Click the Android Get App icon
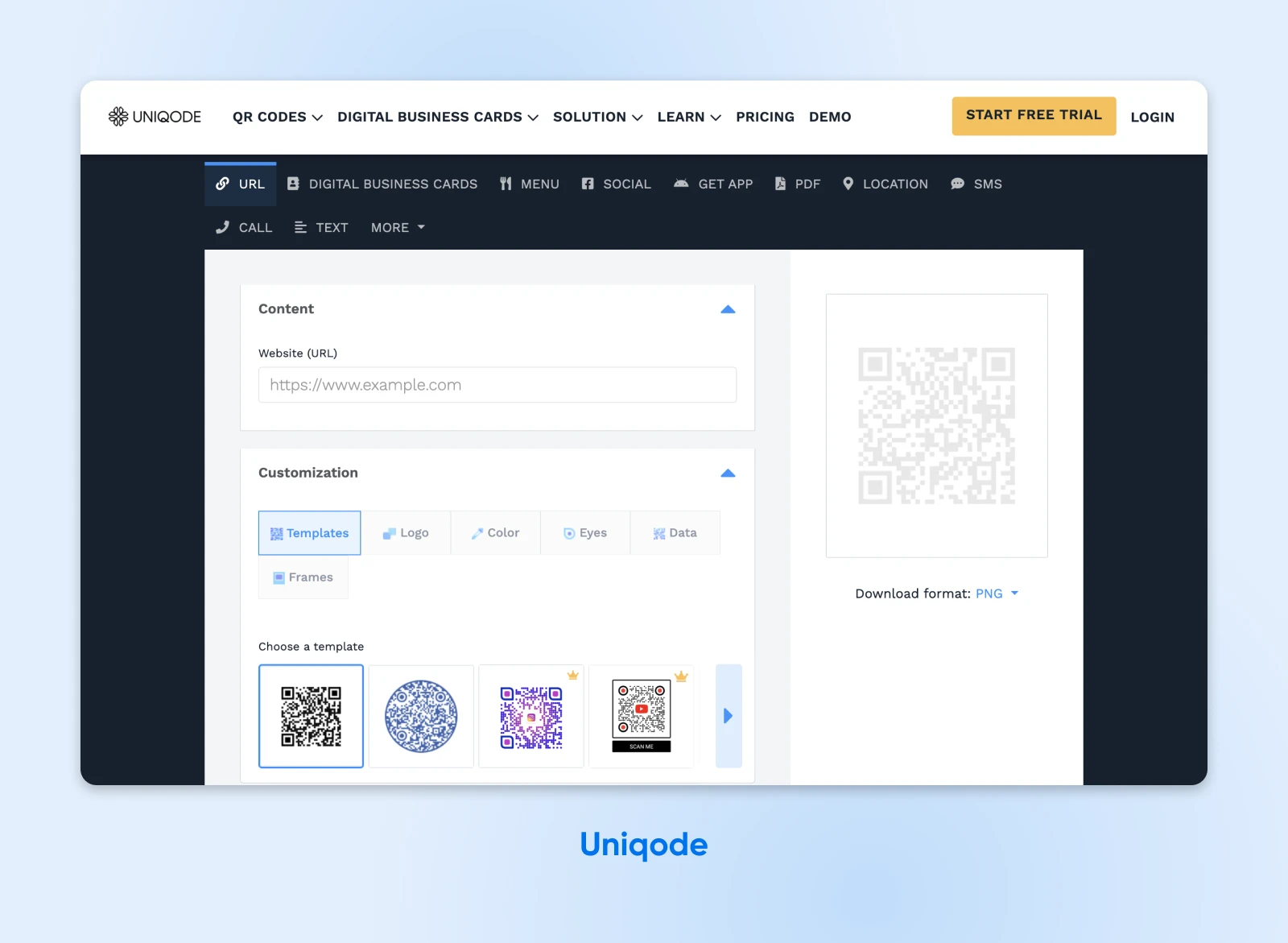 click(681, 183)
